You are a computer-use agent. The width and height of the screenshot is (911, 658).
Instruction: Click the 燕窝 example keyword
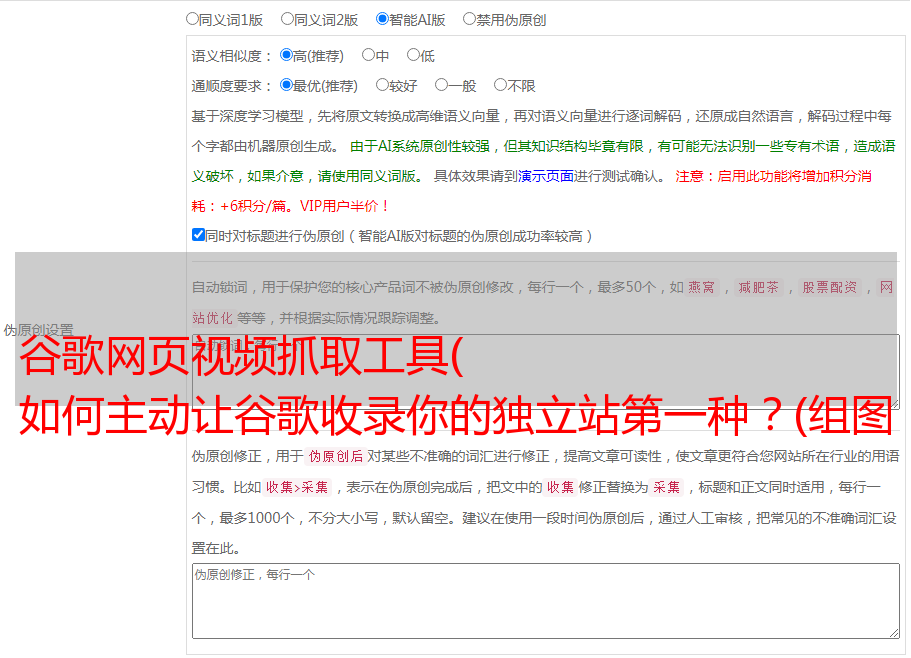[702, 287]
